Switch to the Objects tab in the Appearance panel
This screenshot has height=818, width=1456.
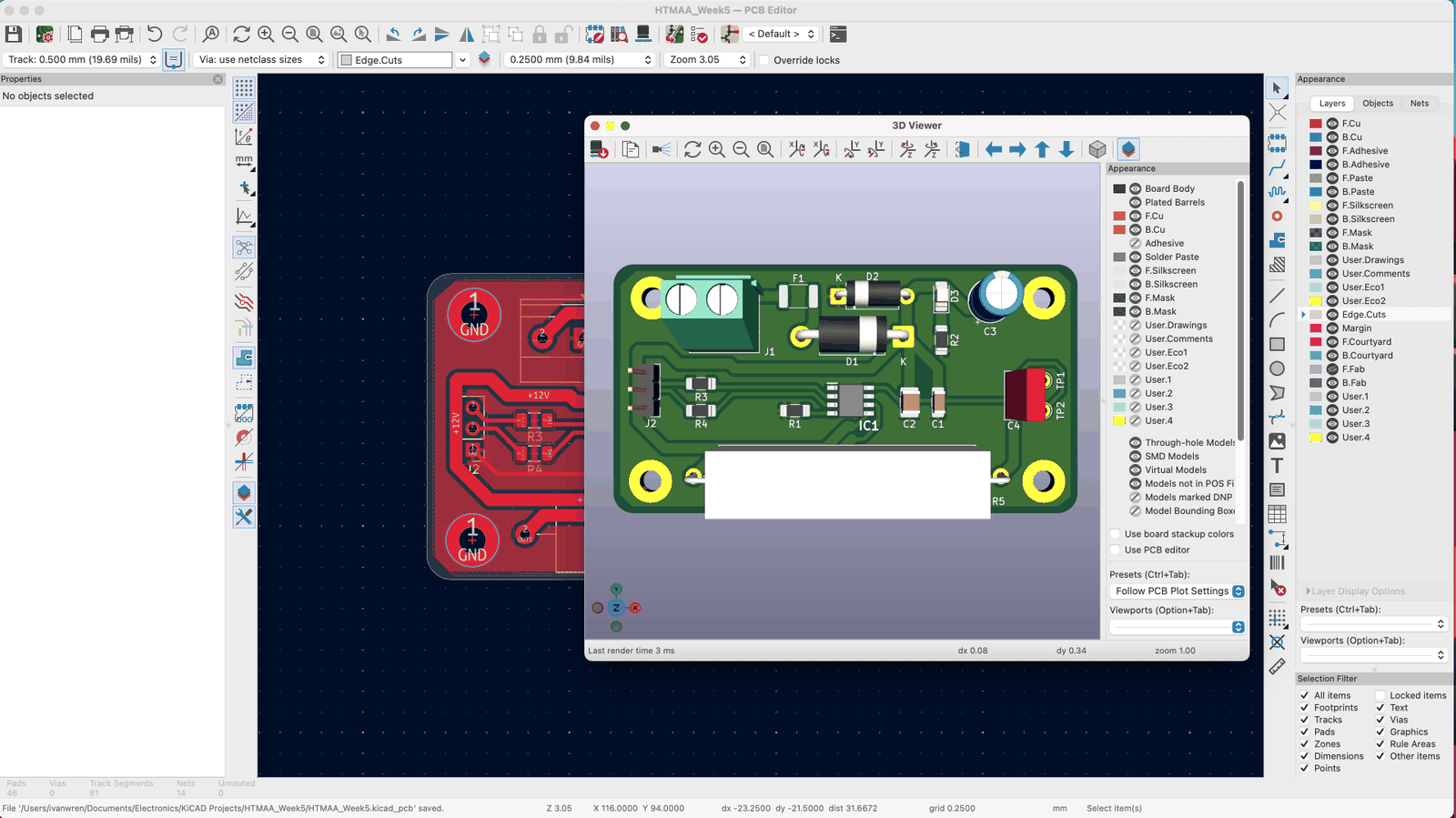pos(1378,104)
